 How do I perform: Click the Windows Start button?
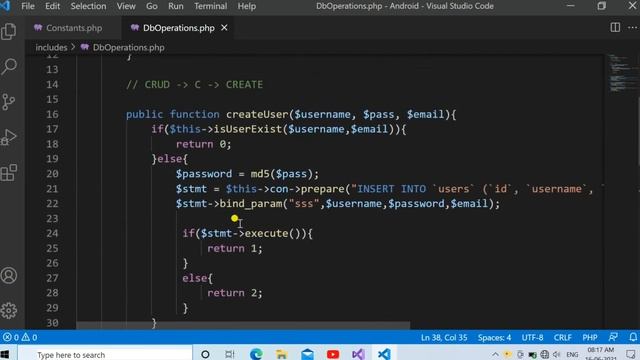(5, 354)
